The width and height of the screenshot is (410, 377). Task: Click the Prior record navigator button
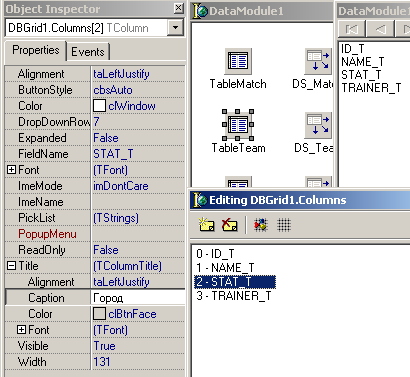(x=380, y=29)
